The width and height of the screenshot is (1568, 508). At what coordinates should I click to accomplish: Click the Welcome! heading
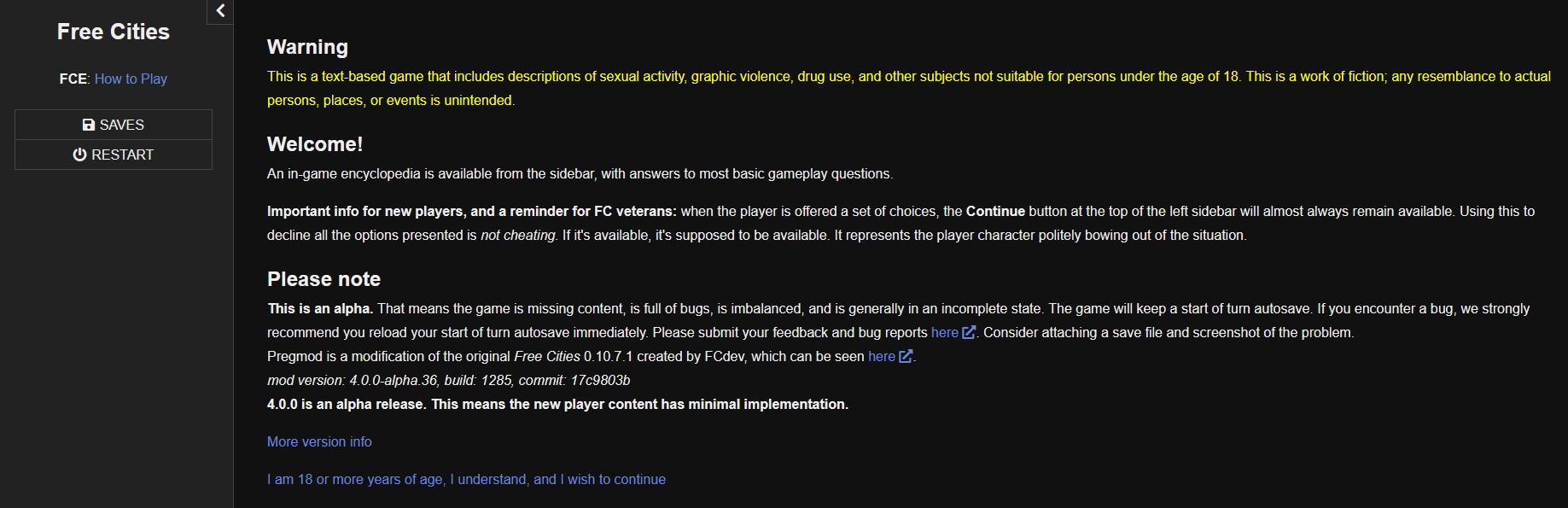pos(315,144)
